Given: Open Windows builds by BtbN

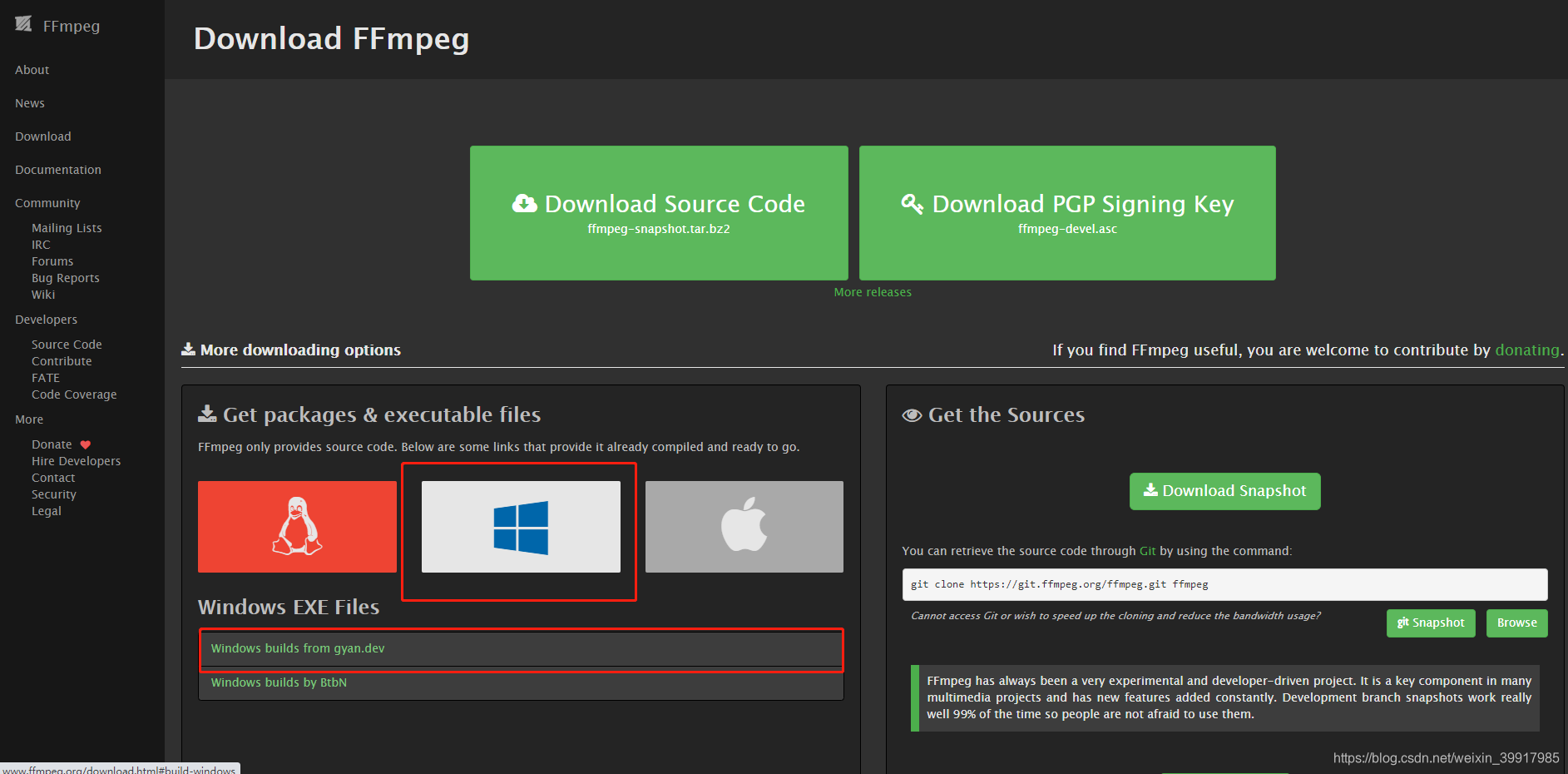Looking at the screenshot, I should 279,682.
